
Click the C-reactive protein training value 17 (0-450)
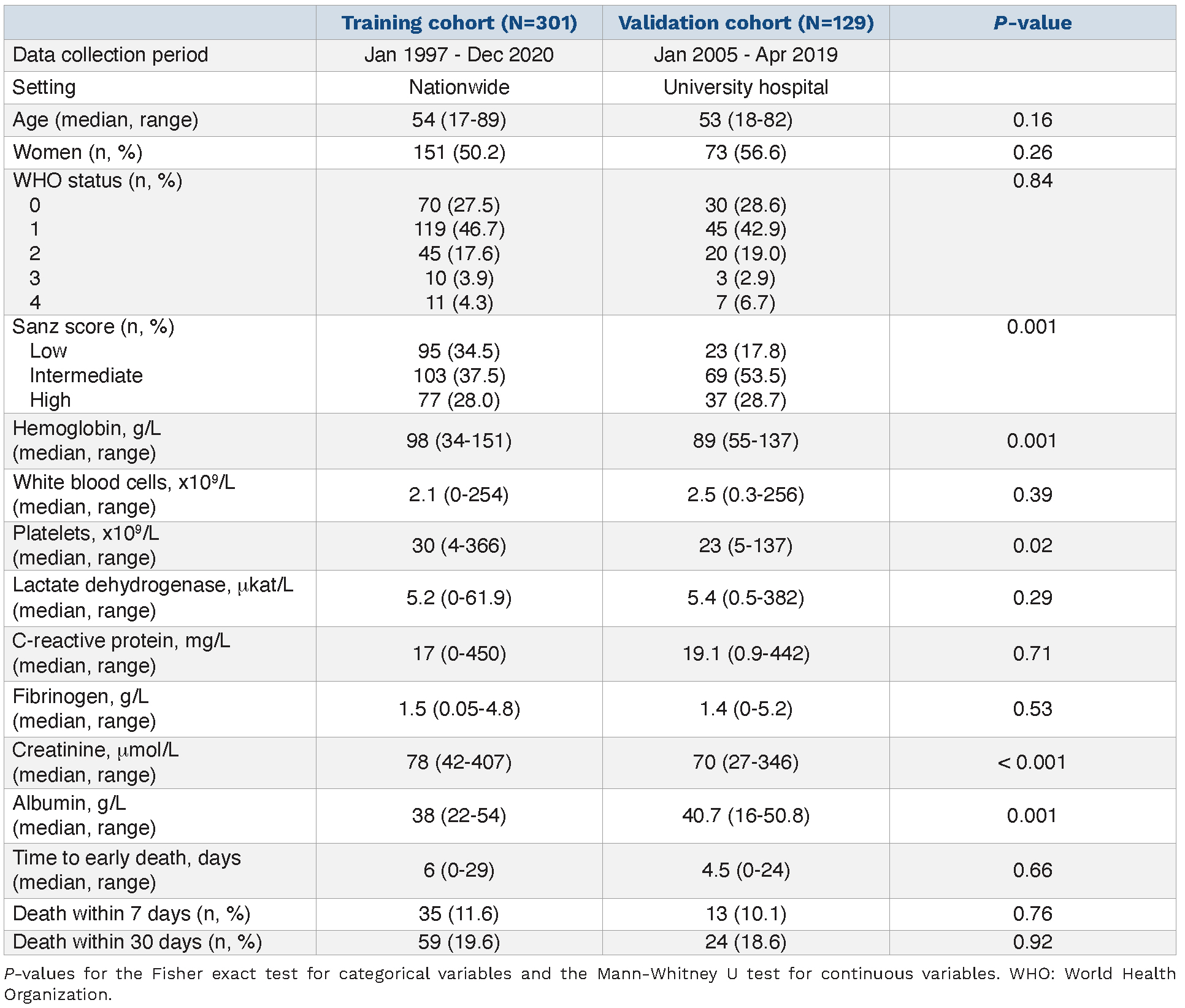click(x=459, y=653)
